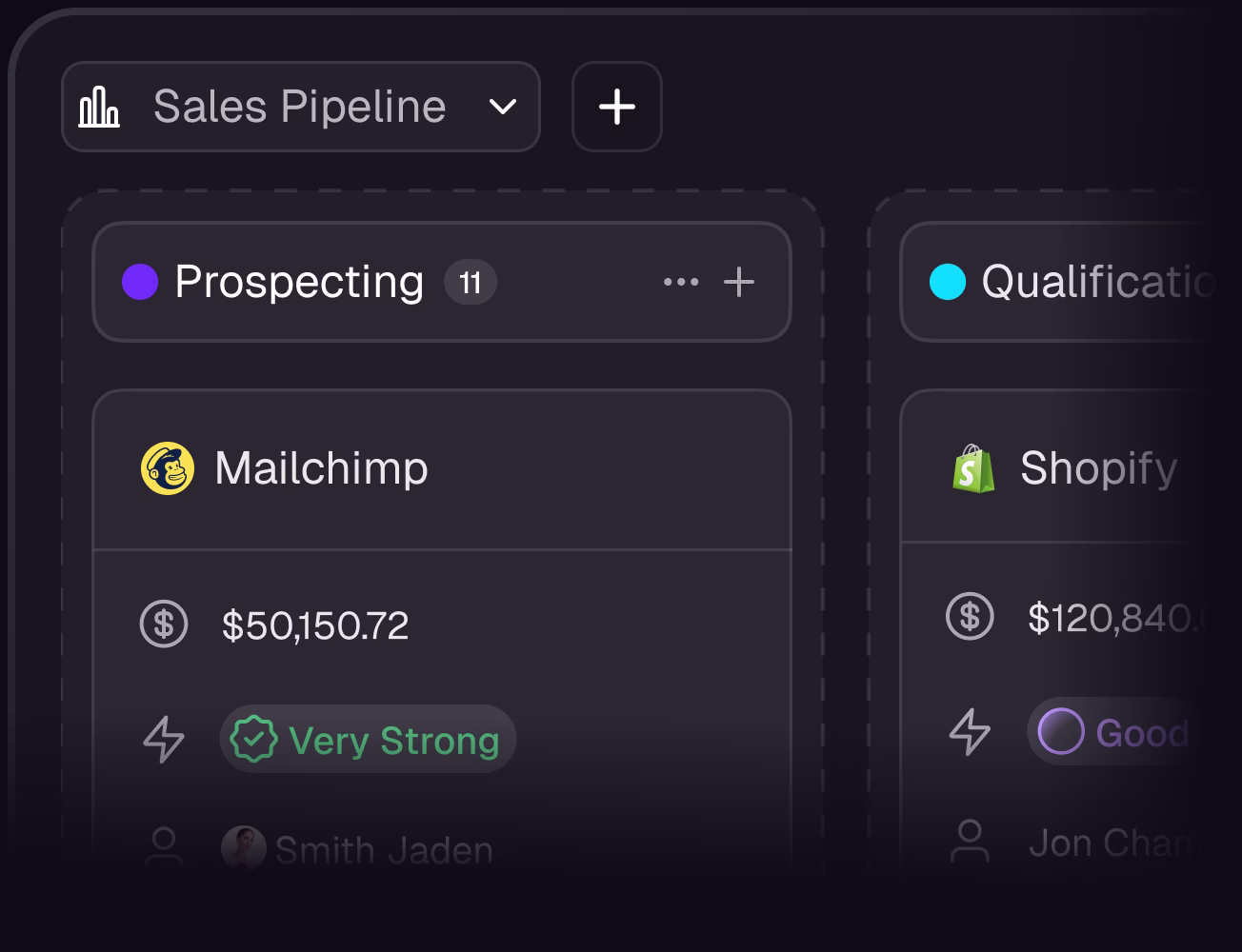Viewport: 1242px width, 952px height.
Task: Click the plus button next to Sales Pipeline
Action: (x=616, y=107)
